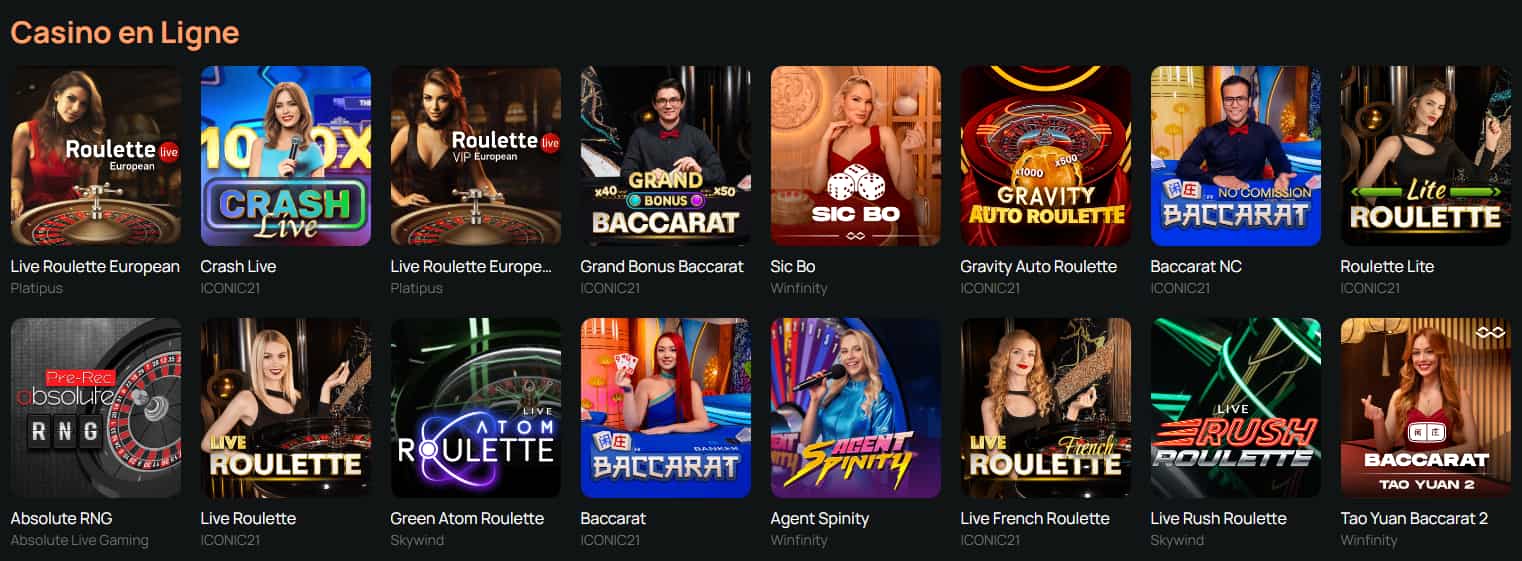Click Skywind provider under Live Rush Roulette

[x=1177, y=540]
